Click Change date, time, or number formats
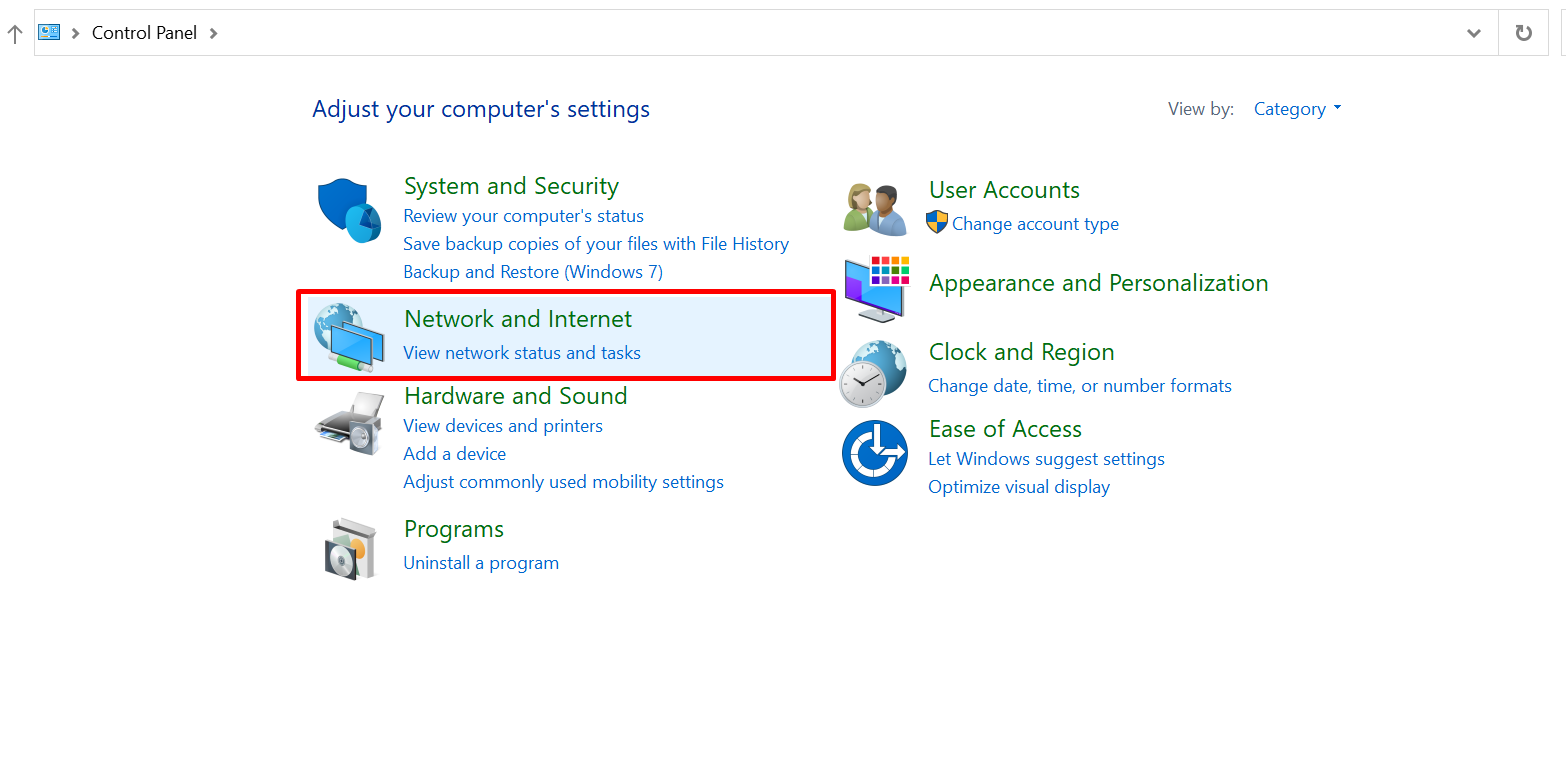 [x=1080, y=386]
